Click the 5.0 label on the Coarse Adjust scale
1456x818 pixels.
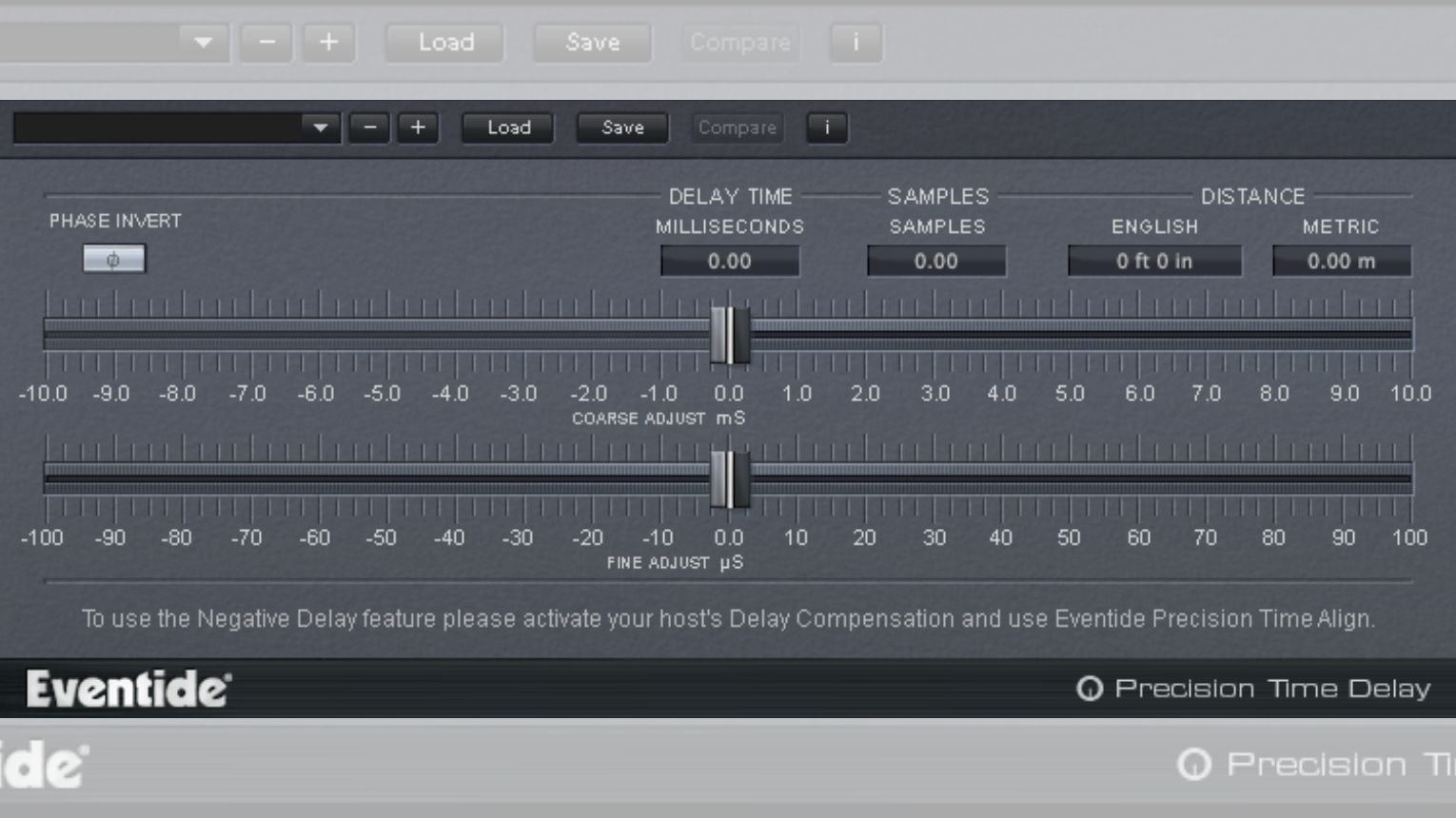pos(1070,394)
